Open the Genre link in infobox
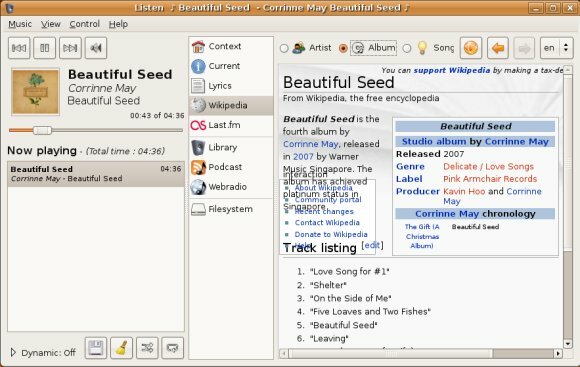This screenshot has width=580, height=367. coord(410,166)
